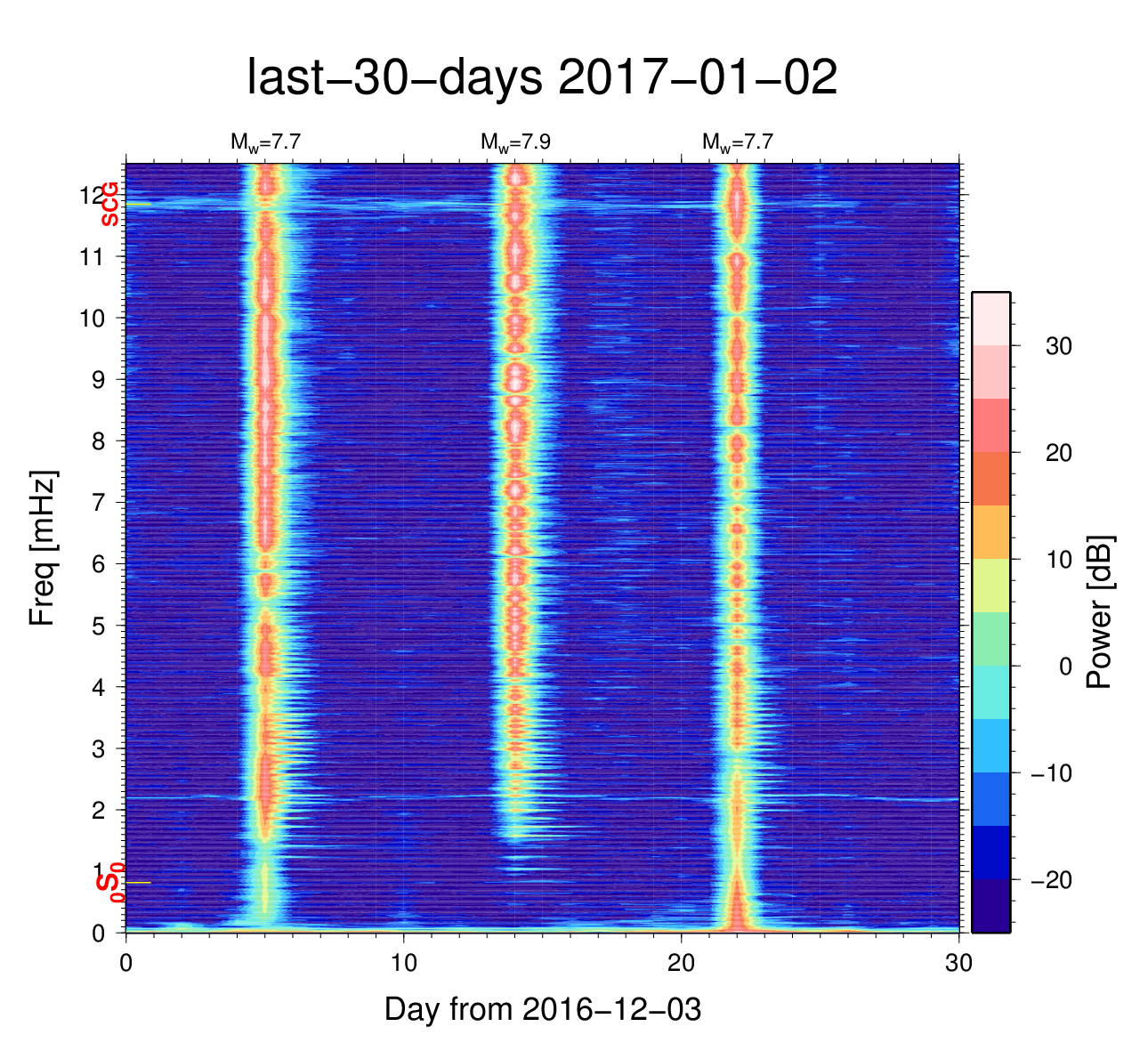Click the x-axis tick label '20'

pos(681,964)
